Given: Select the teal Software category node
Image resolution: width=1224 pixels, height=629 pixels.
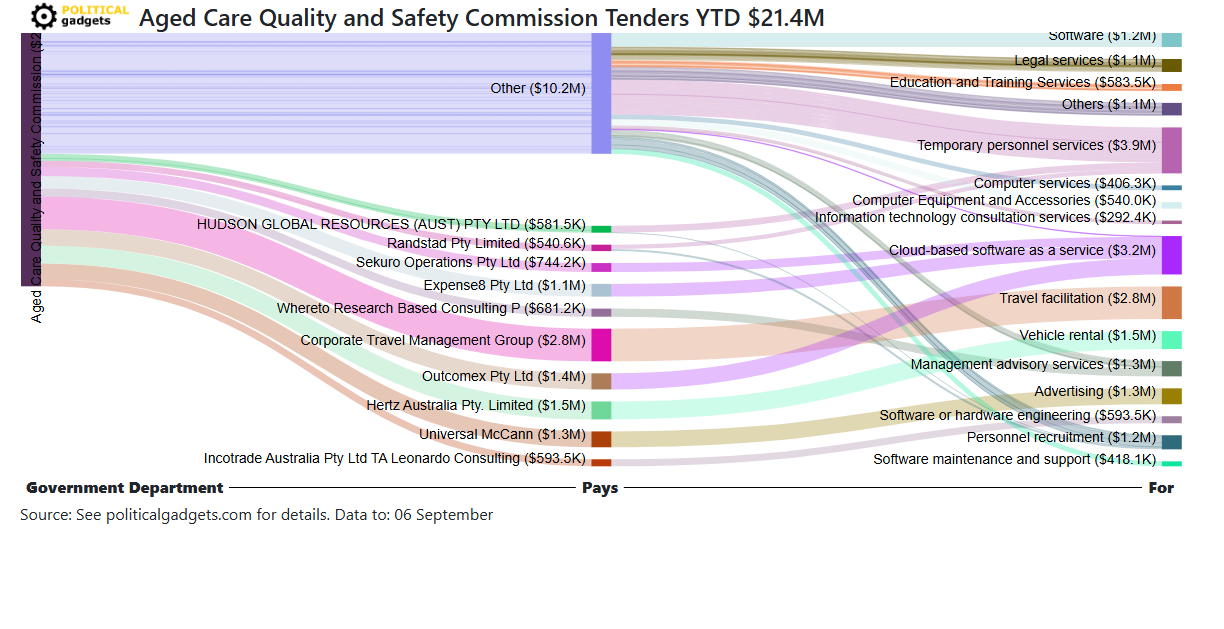Looking at the screenshot, I should (x=1171, y=39).
